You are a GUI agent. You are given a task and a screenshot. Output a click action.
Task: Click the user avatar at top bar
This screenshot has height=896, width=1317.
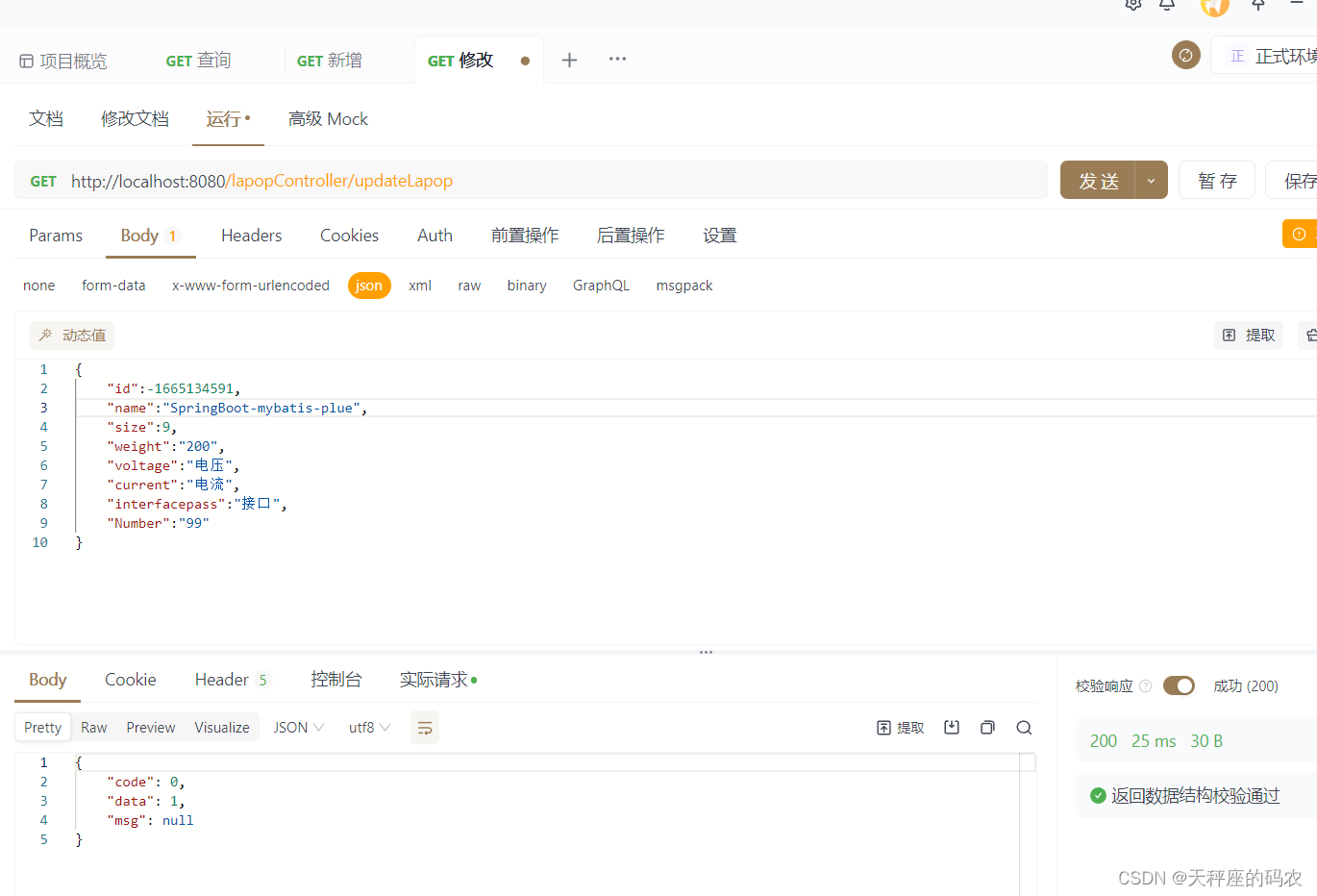1215,6
